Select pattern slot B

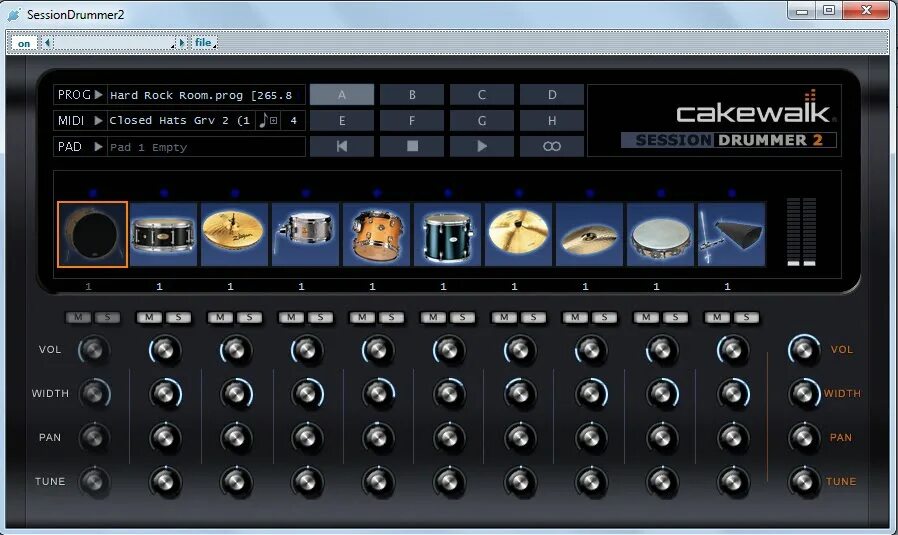412,95
